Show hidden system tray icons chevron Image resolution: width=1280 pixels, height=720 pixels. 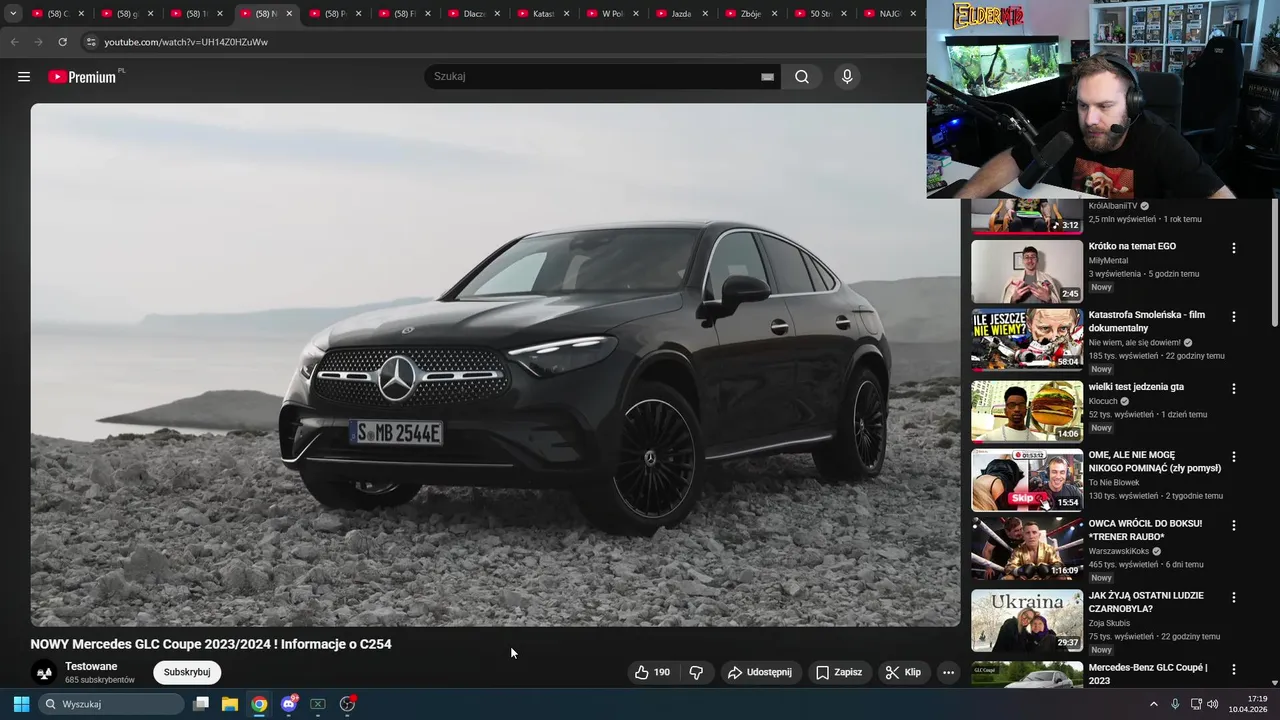point(1153,704)
